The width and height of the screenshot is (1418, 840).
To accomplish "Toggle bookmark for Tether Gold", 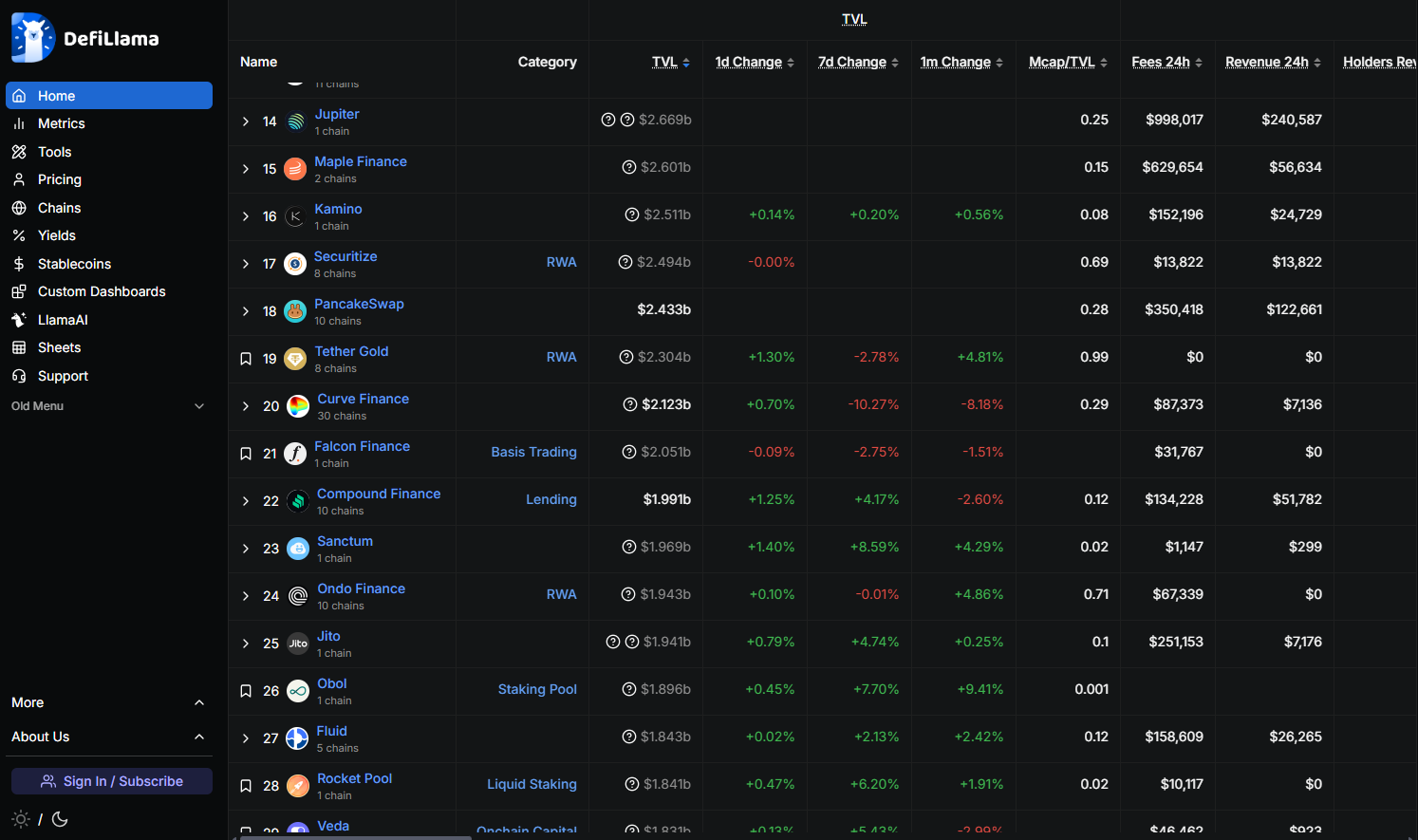I will tap(246, 359).
